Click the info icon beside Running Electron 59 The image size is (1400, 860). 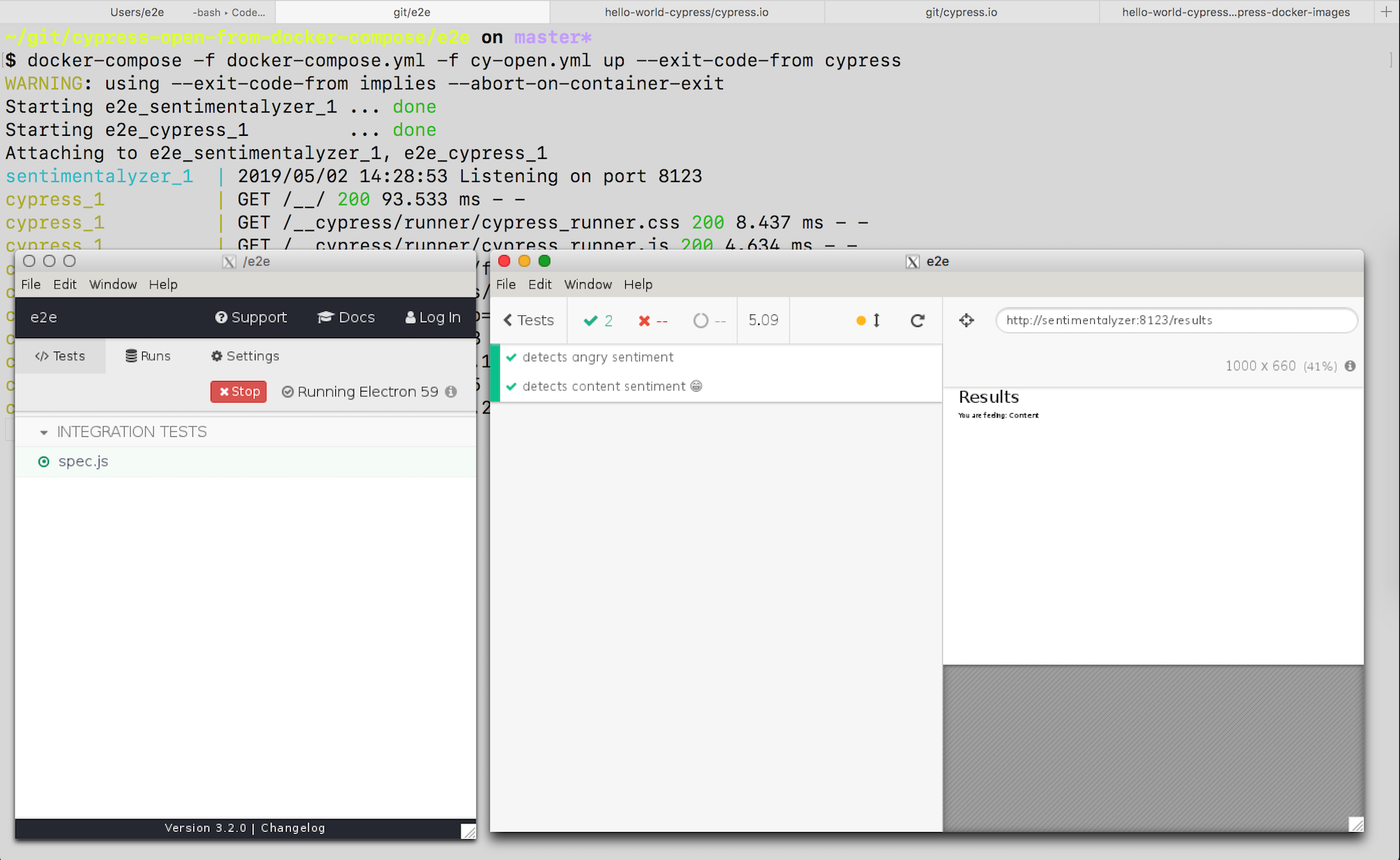point(451,391)
